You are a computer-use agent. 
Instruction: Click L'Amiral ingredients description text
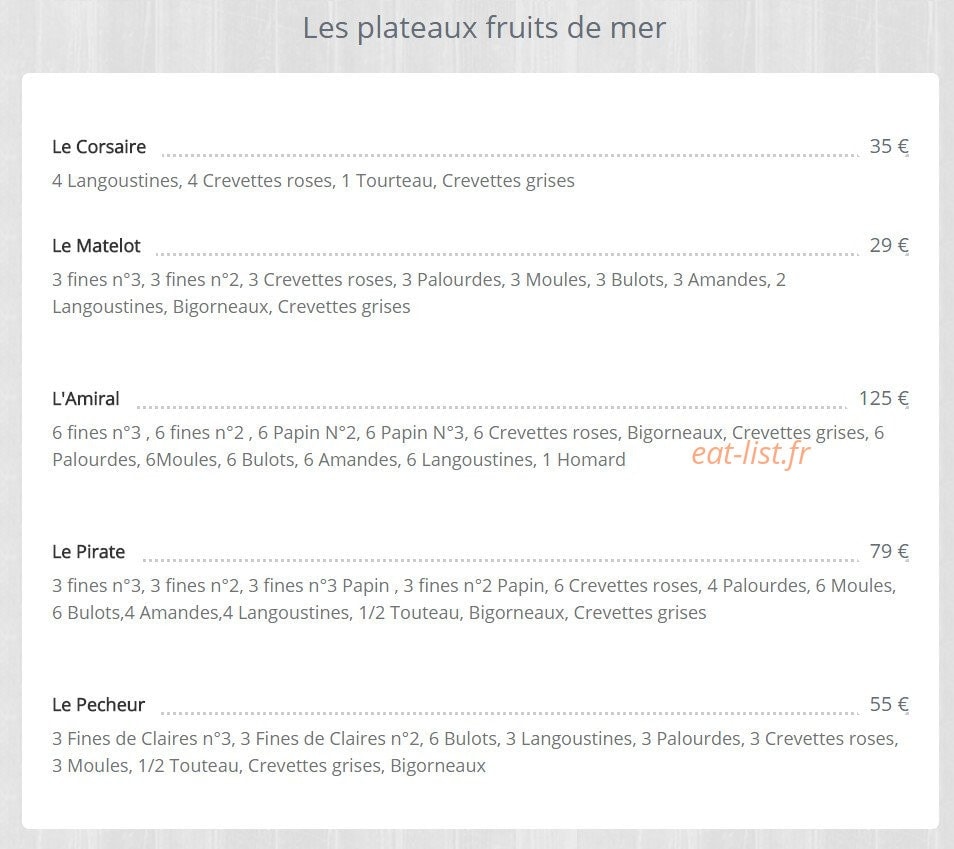tap(468, 445)
